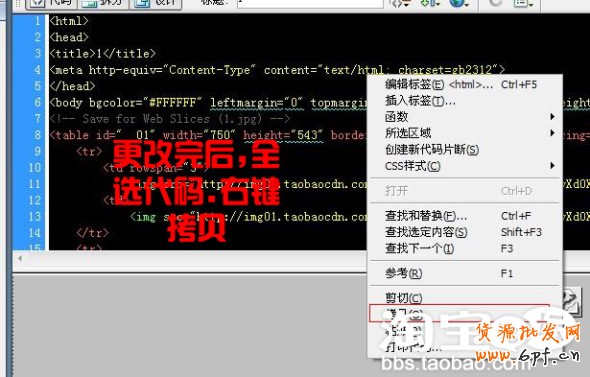Switch to the 设计 design view button
The width and height of the screenshot is (590, 377).
156,3
